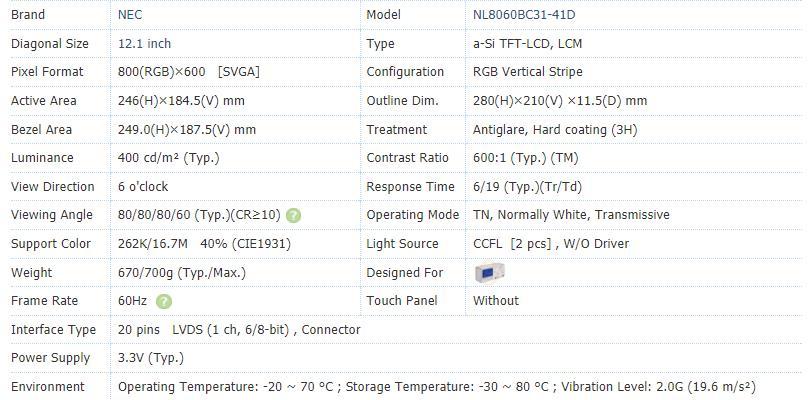Click the RGB Vertical Stripe configuration text
810x400 pixels.
[527, 72]
